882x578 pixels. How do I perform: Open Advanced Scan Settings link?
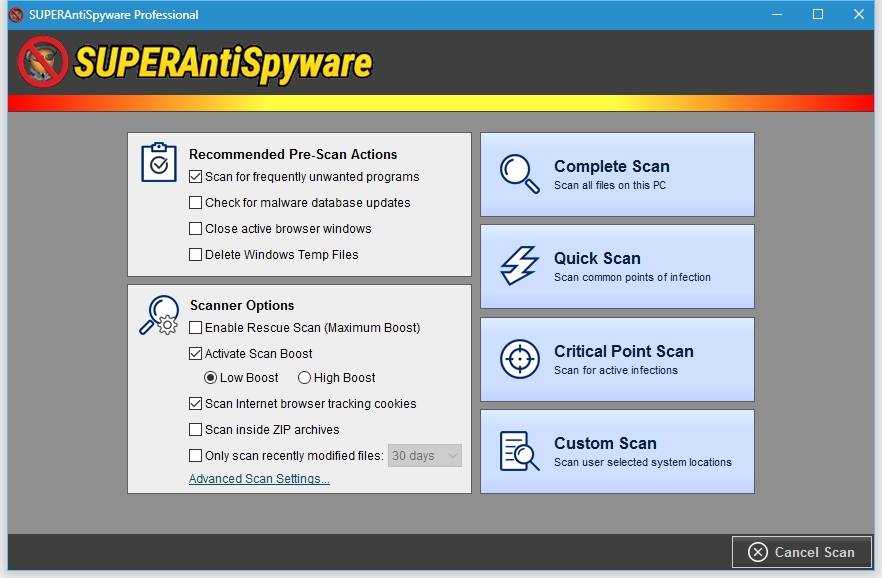[259, 479]
